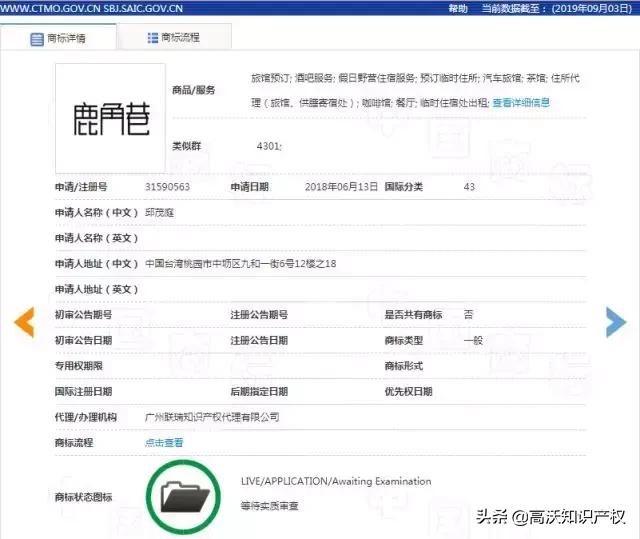This screenshot has width=640, height=539.
Task: Go to next record with blue arrow
Action: coord(616,322)
